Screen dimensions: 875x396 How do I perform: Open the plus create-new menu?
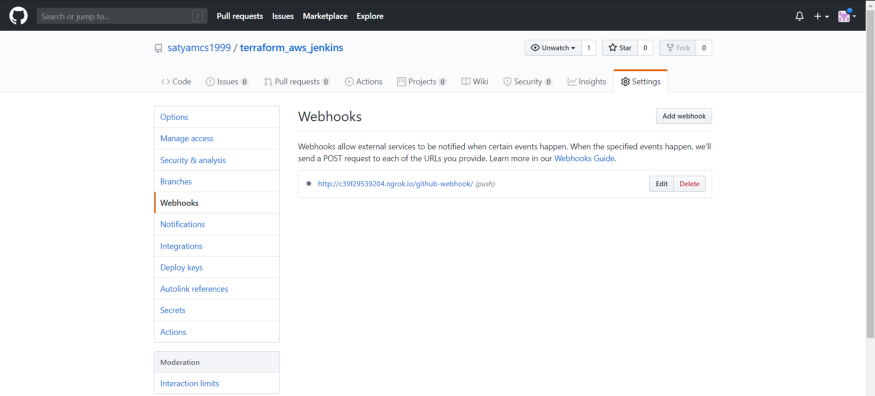point(821,16)
